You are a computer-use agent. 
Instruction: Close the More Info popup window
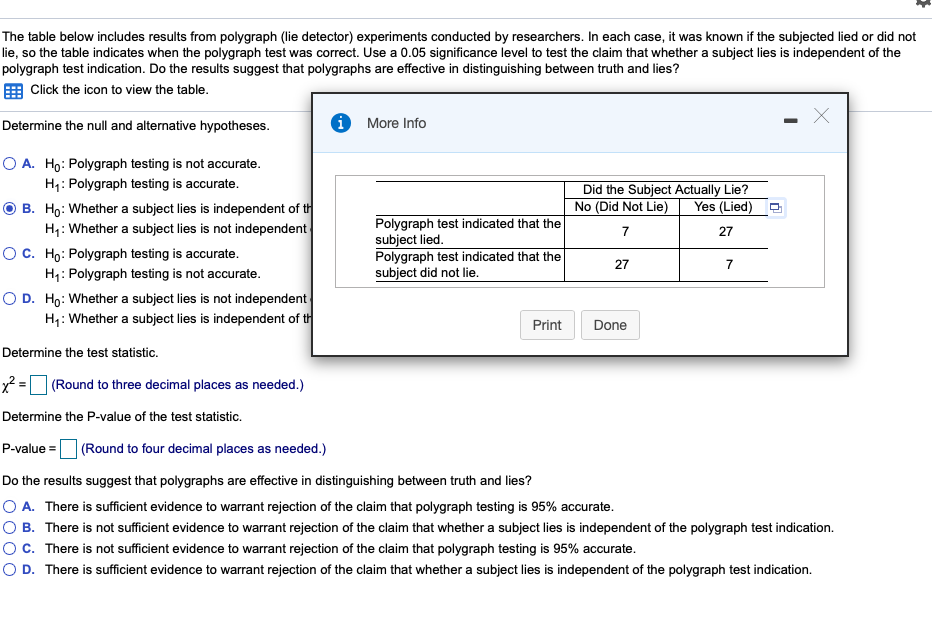tap(820, 116)
